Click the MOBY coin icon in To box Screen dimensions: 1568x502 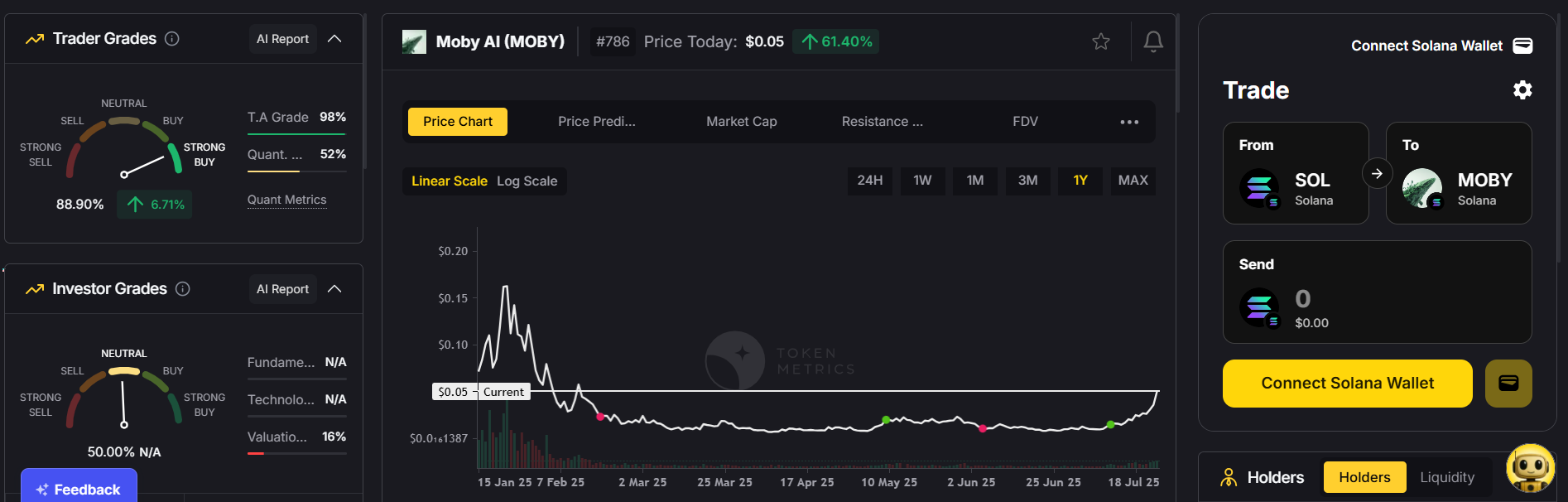pos(1422,188)
